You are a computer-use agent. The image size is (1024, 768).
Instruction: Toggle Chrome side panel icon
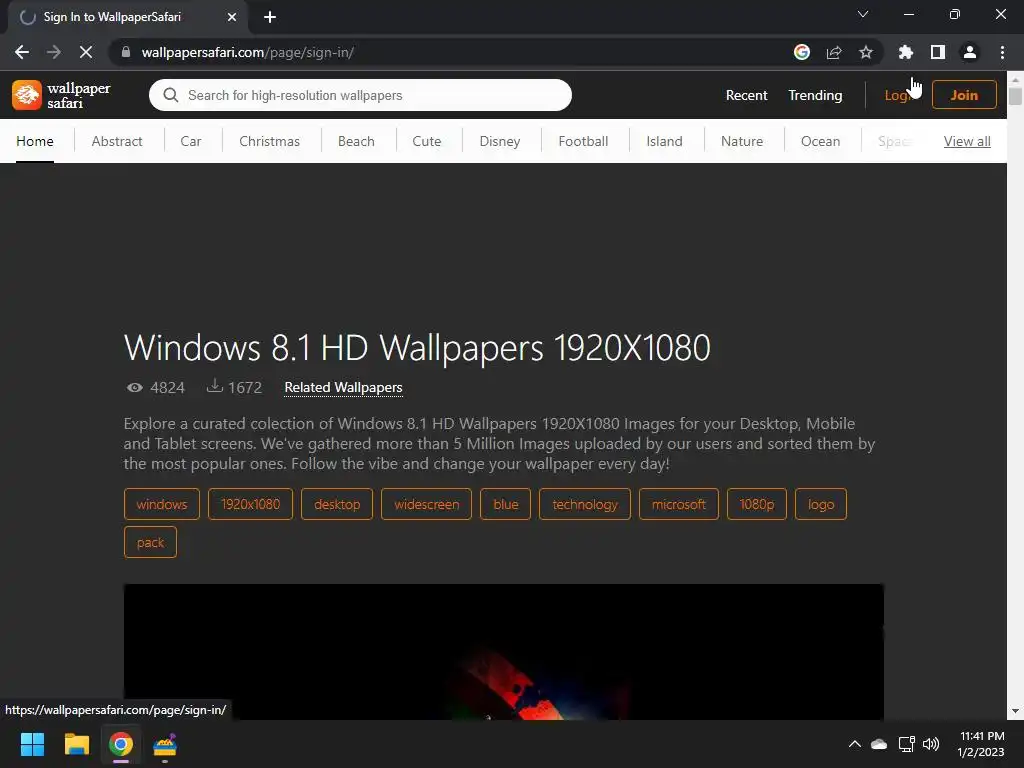tap(938, 52)
